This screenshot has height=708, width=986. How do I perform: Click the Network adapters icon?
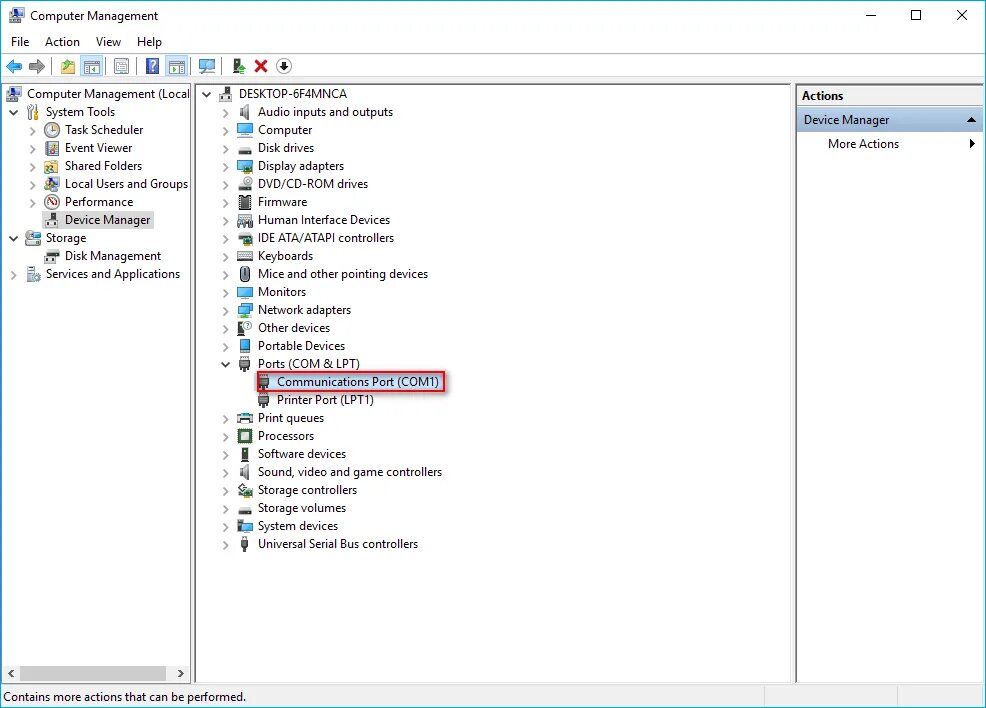coord(245,310)
